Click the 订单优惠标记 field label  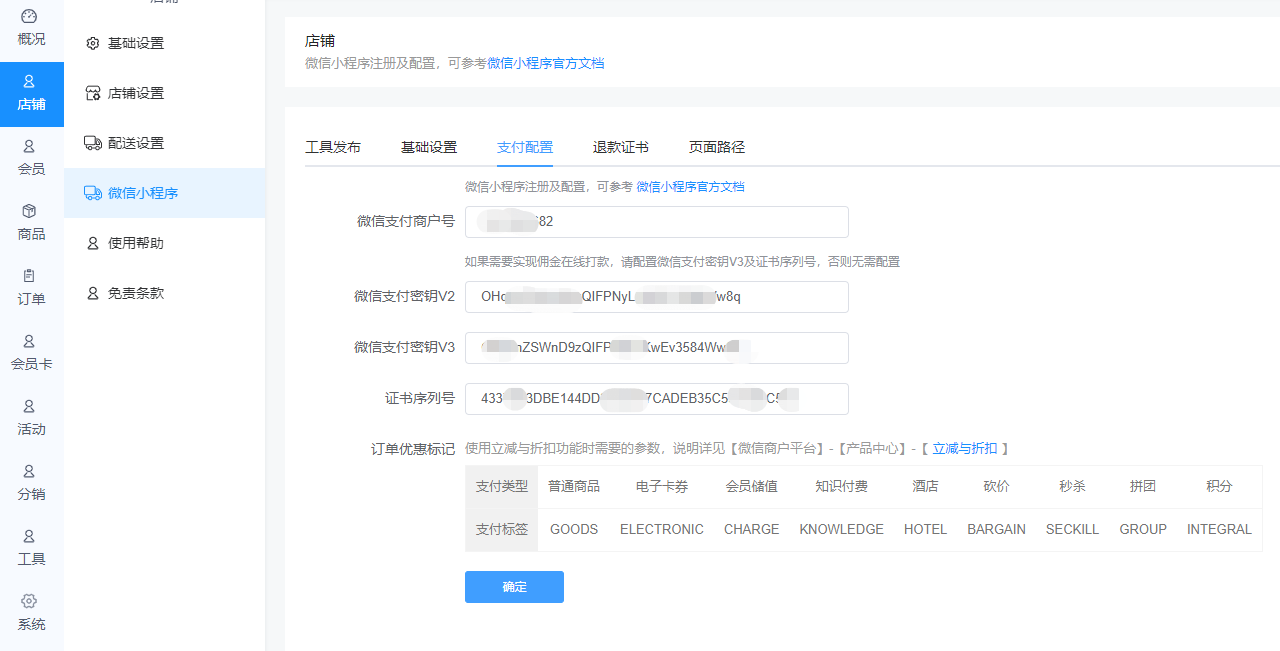413,449
